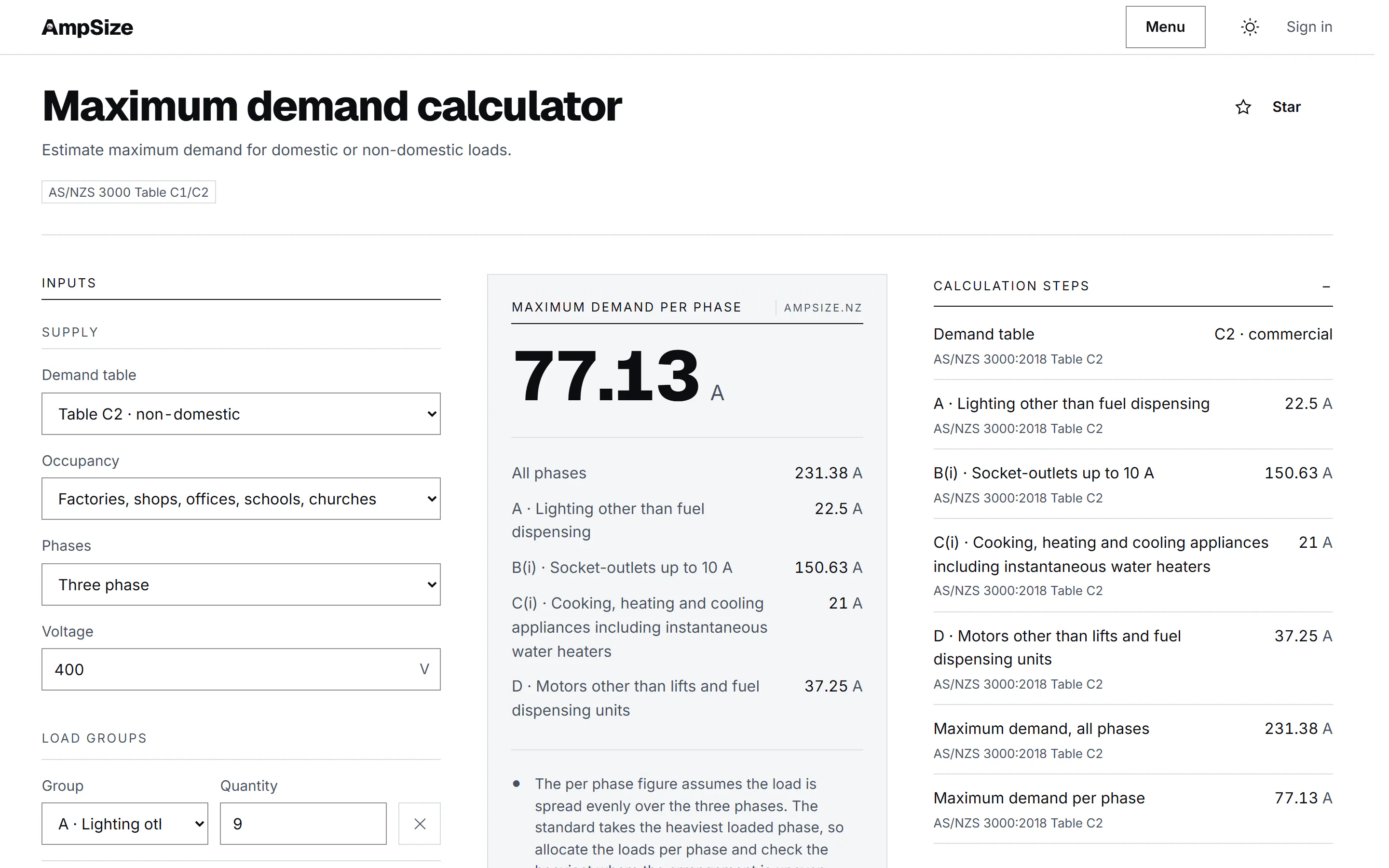
Task: Click 22.5 A lighting value in results card
Action: (x=839, y=509)
